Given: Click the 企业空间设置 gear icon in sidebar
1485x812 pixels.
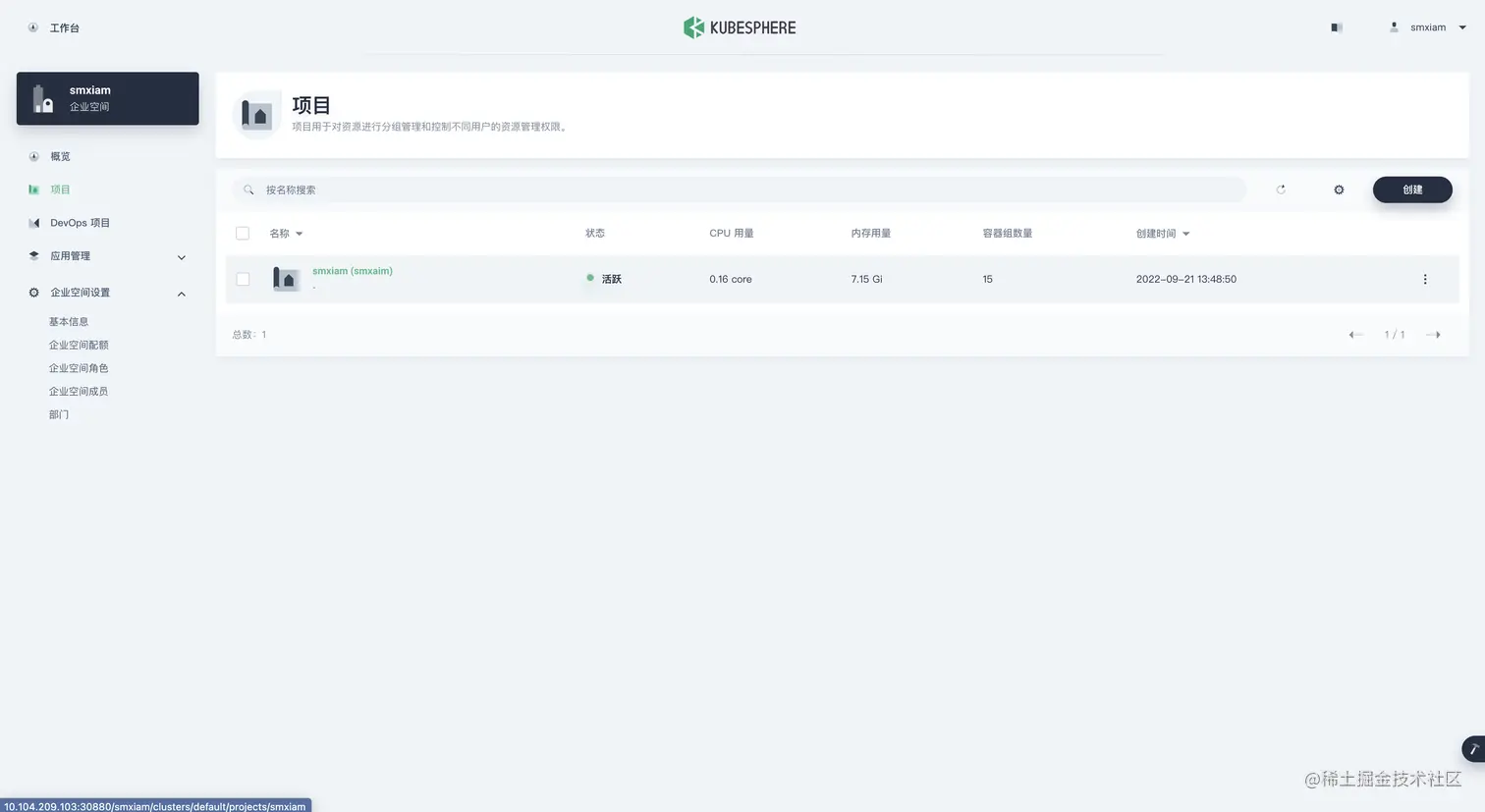Looking at the screenshot, I should (34, 293).
